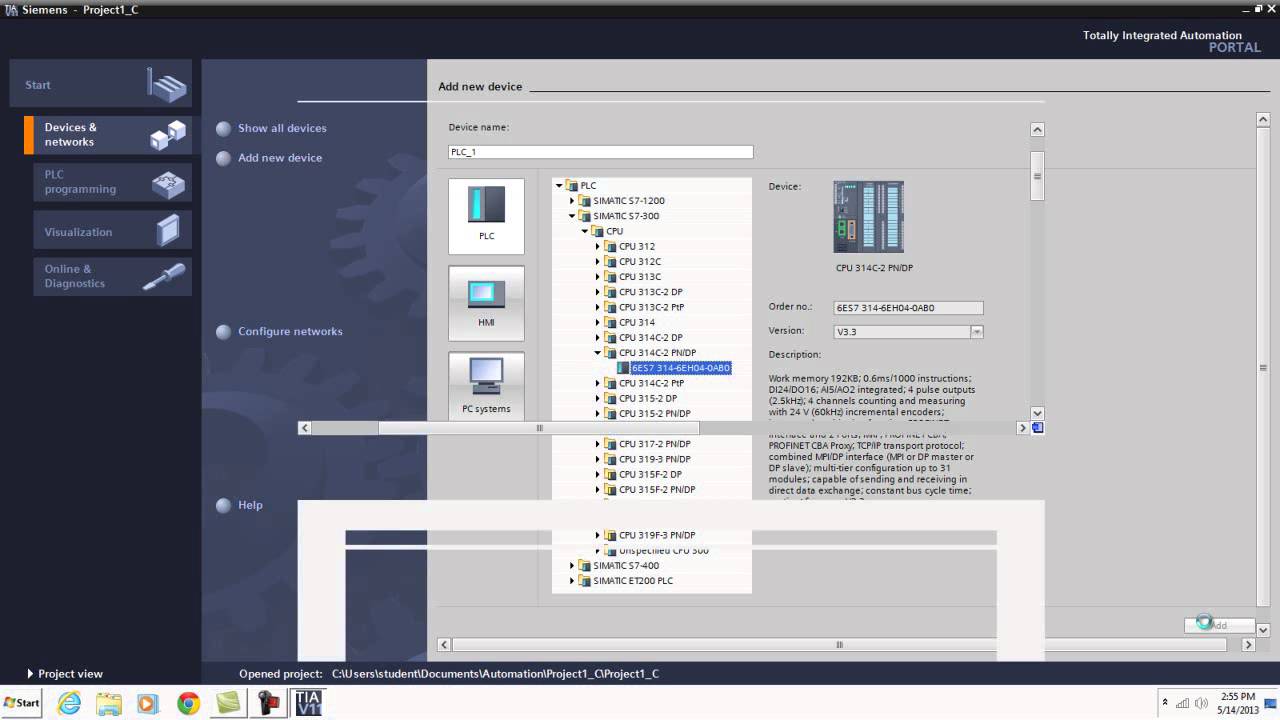Screen dimensions: 1280x720
Task: Expand the CPU 313C folder
Action: (598, 277)
